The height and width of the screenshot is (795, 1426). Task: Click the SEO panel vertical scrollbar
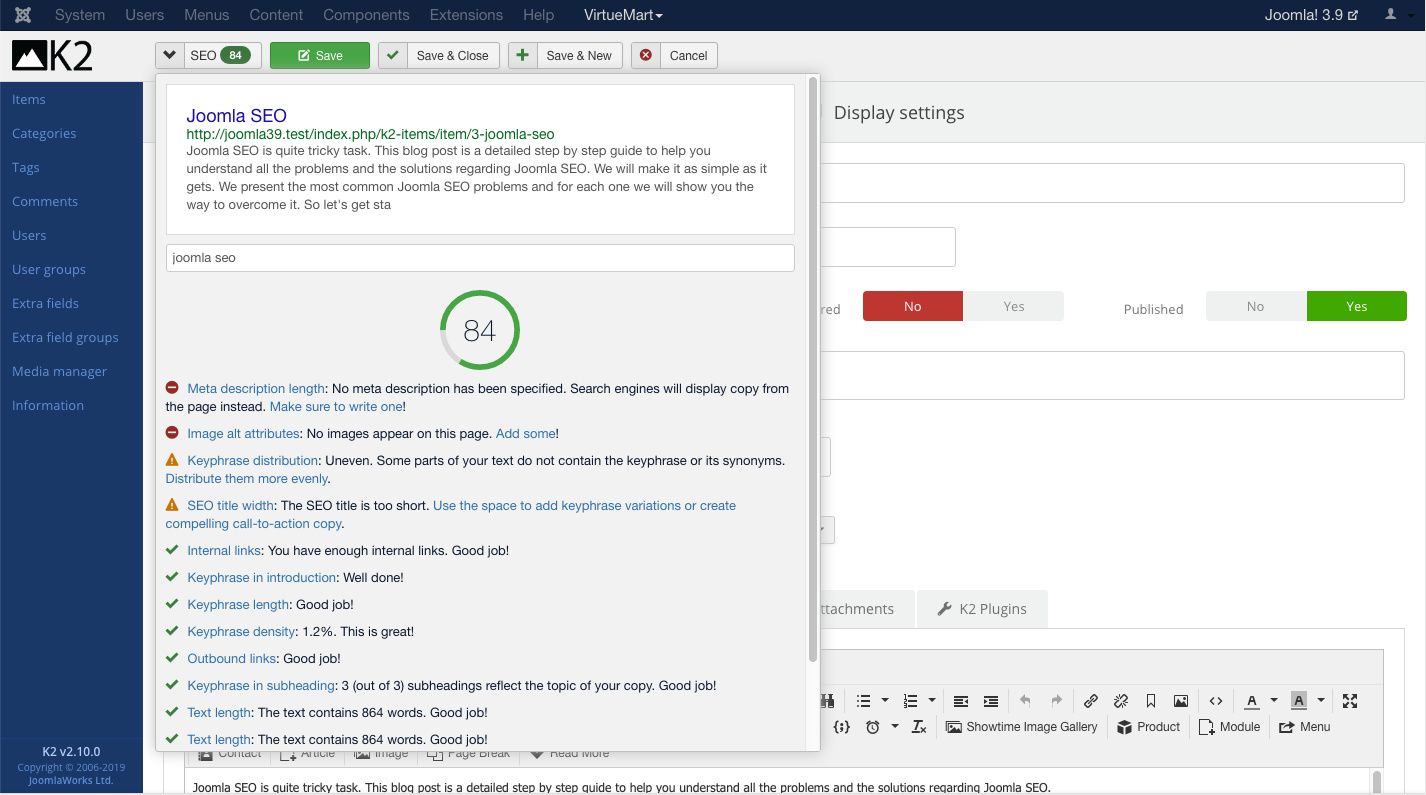[813, 370]
